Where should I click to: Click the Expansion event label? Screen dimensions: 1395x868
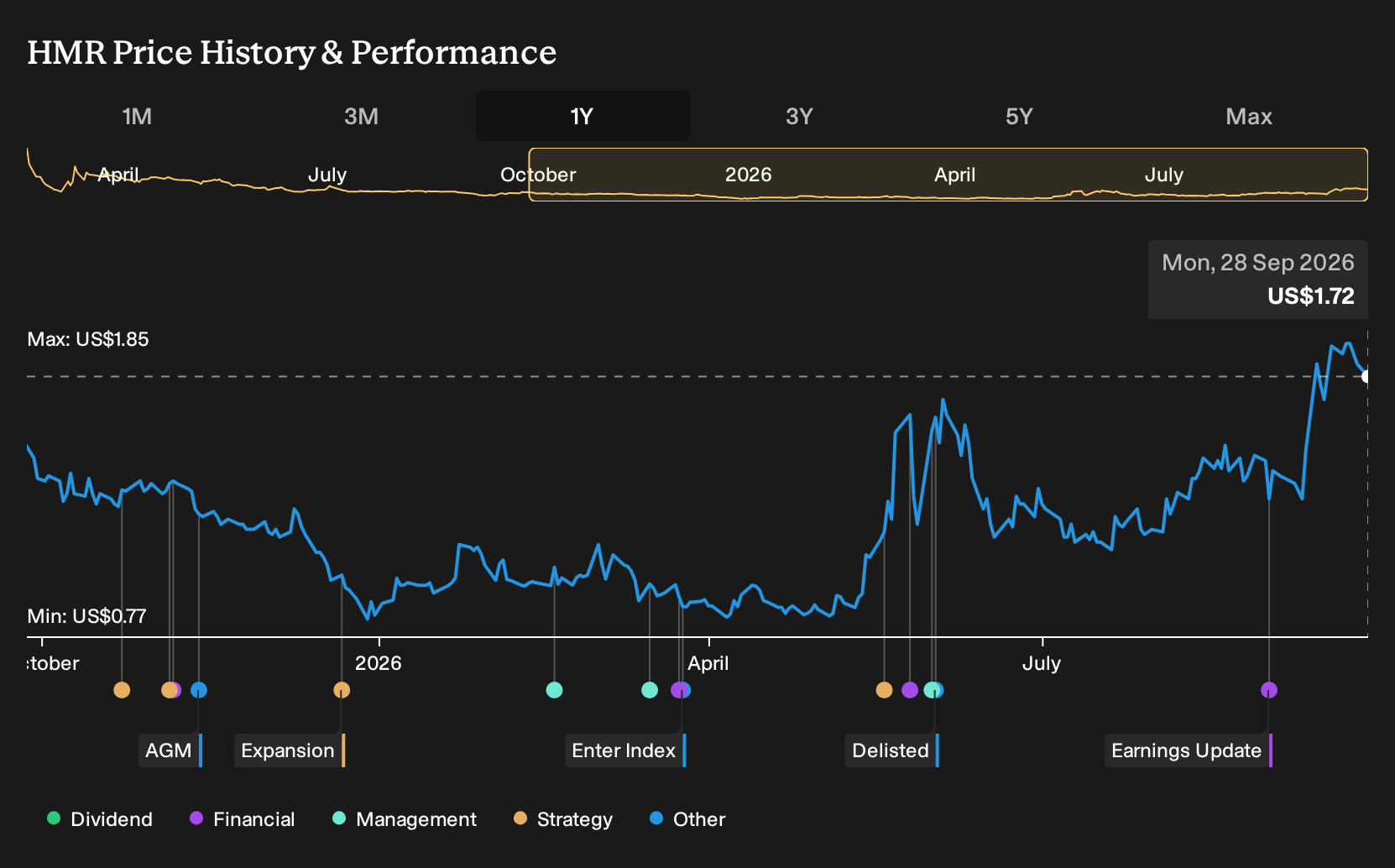pyautogui.click(x=290, y=750)
